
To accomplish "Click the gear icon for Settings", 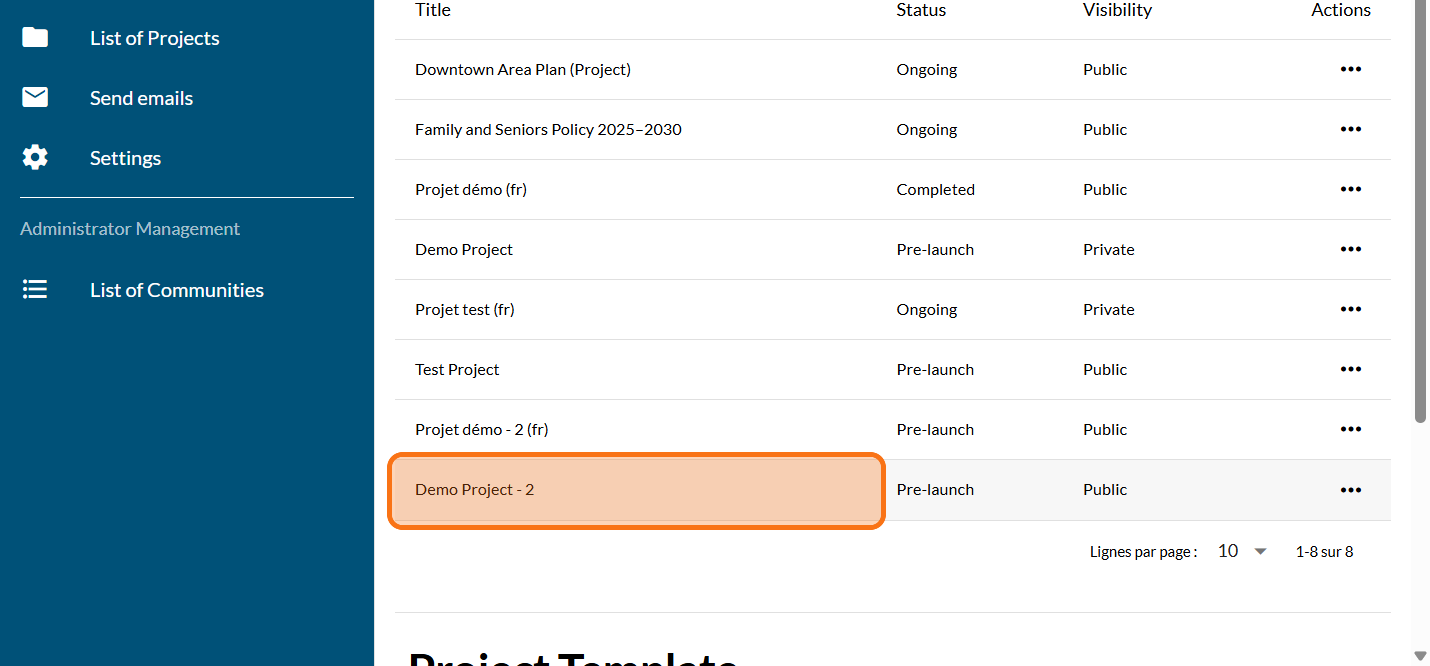I will pos(35,158).
